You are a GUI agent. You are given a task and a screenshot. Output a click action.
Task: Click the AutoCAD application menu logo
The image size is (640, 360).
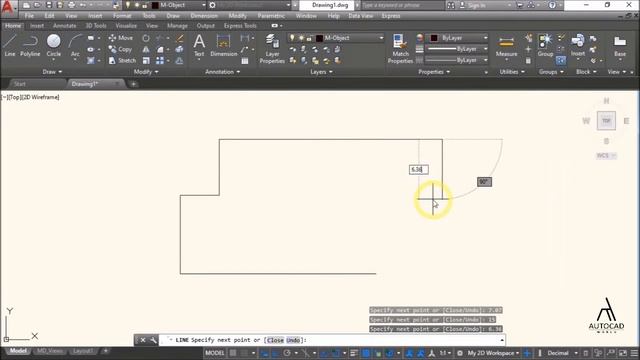pyautogui.click(x=7, y=7)
